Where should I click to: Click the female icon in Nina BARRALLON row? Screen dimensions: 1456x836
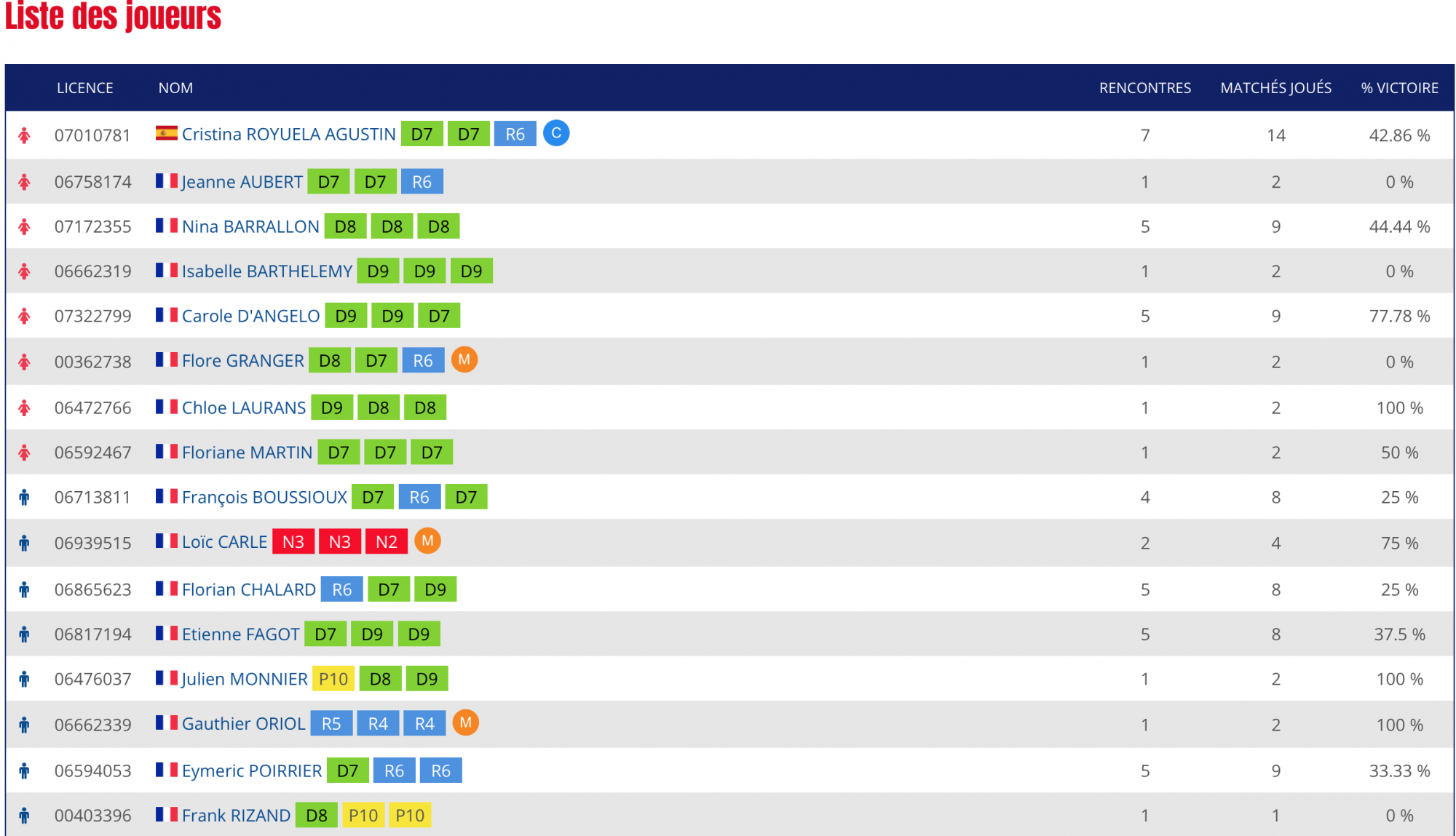pos(25,227)
